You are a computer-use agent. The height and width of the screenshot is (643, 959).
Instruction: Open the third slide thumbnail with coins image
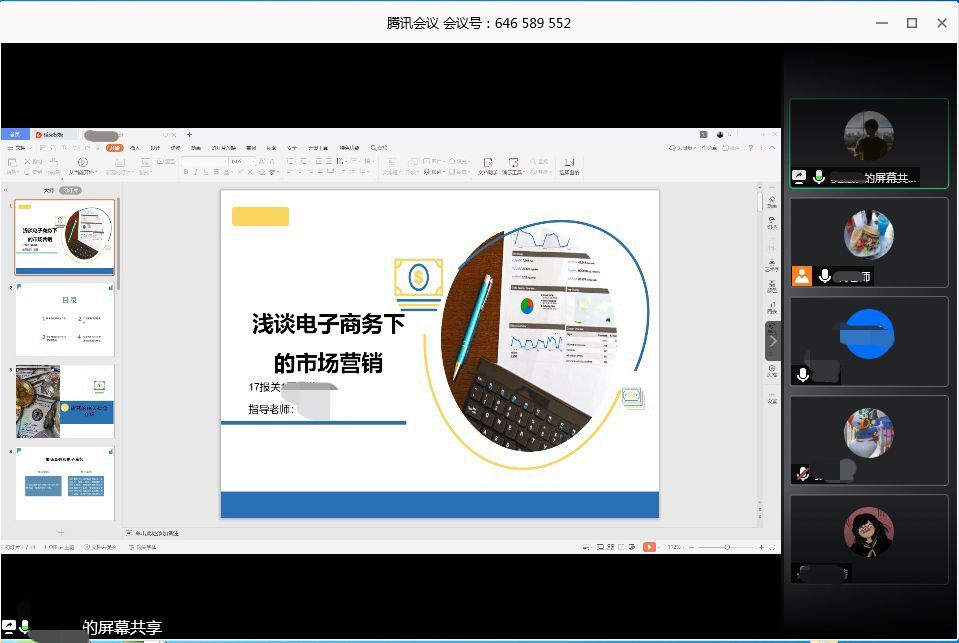click(65, 401)
